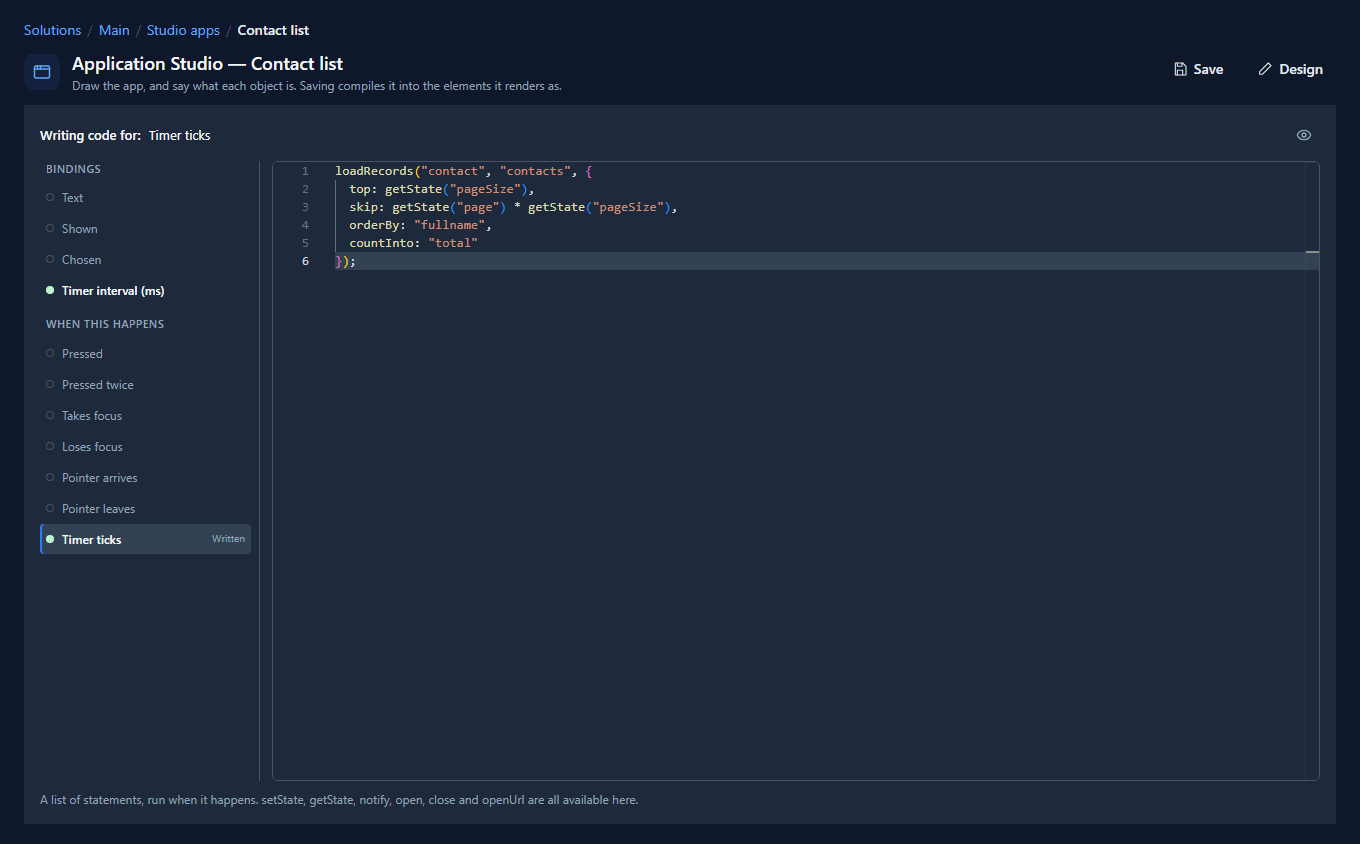Click the Application Studio window icon
The width and height of the screenshot is (1360, 844).
42,72
